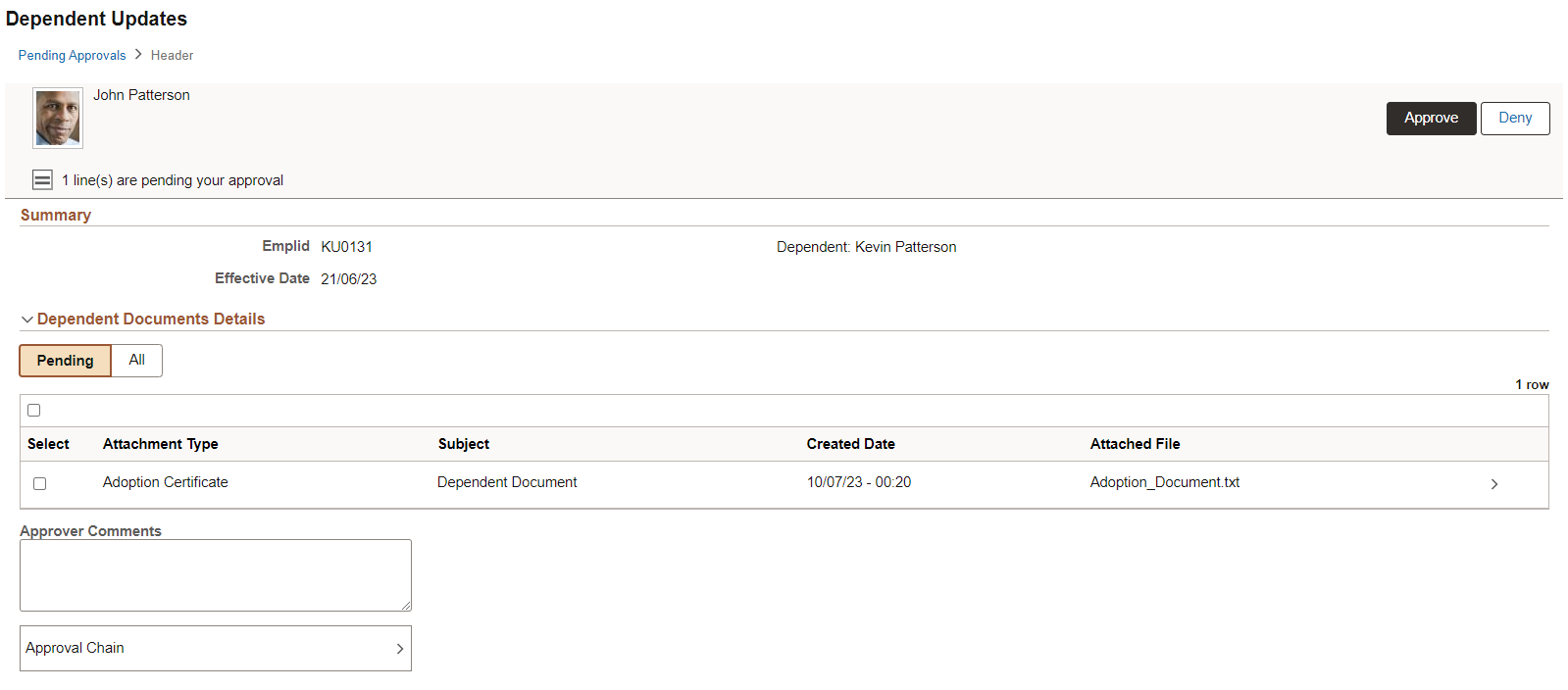Click the Approve button

point(1431,118)
